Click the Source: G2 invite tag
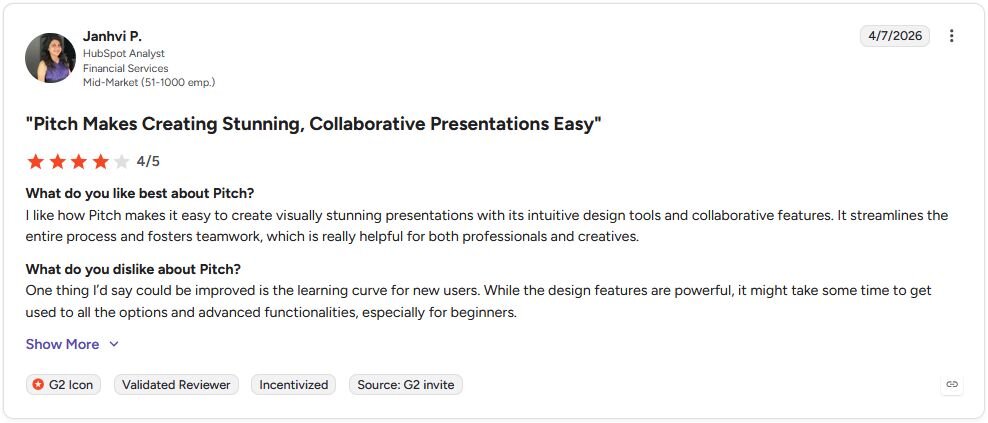Screen dimensions: 988x423 point(406,385)
